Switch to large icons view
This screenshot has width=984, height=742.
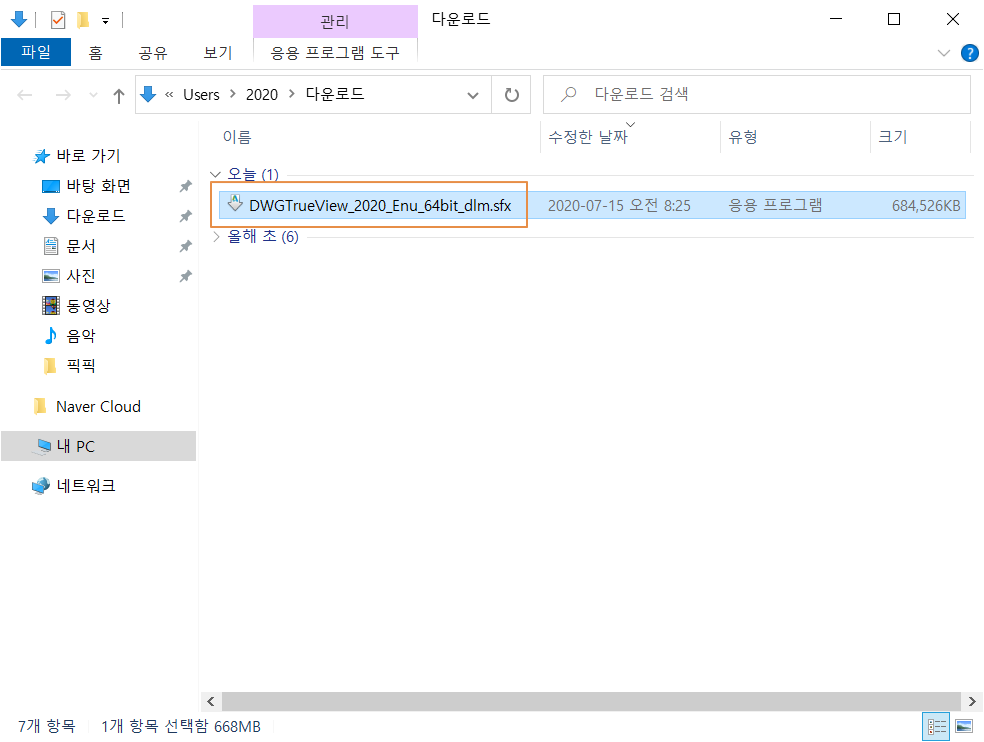click(964, 727)
